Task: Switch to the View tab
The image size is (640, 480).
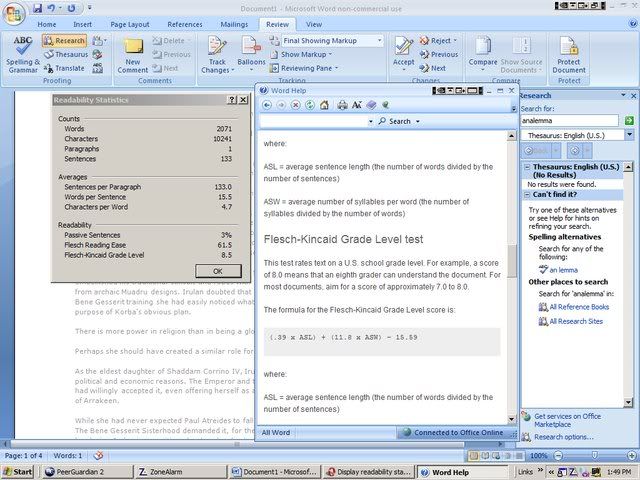Action: [x=314, y=24]
